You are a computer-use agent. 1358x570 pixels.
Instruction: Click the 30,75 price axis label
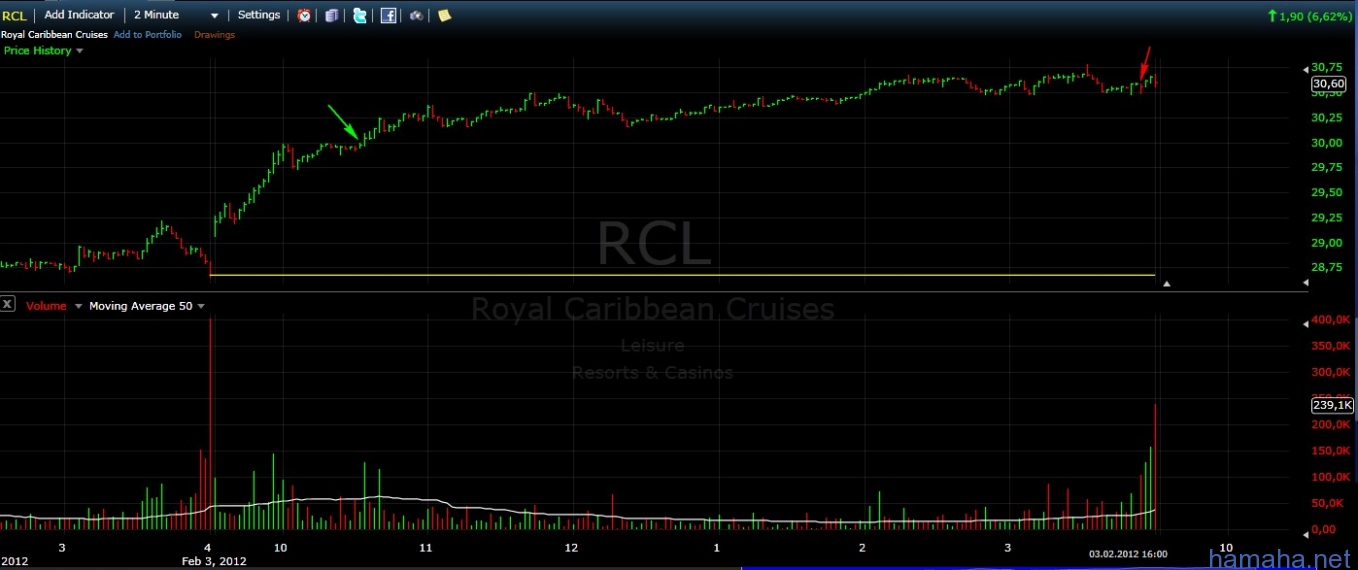point(1327,68)
